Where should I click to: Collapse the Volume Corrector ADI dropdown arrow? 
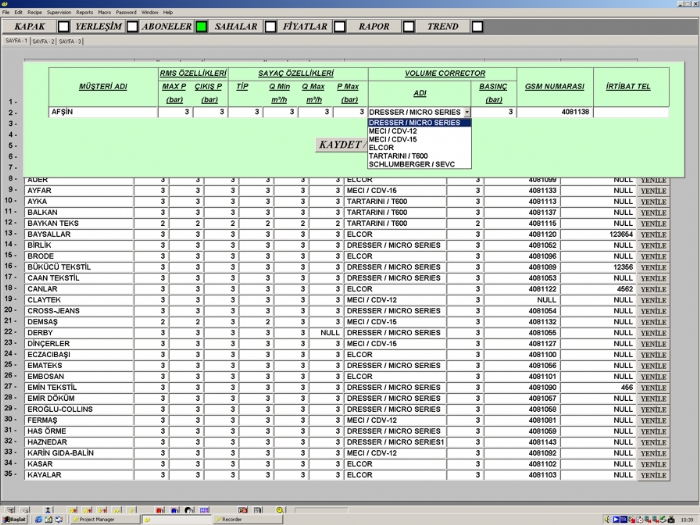467,112
